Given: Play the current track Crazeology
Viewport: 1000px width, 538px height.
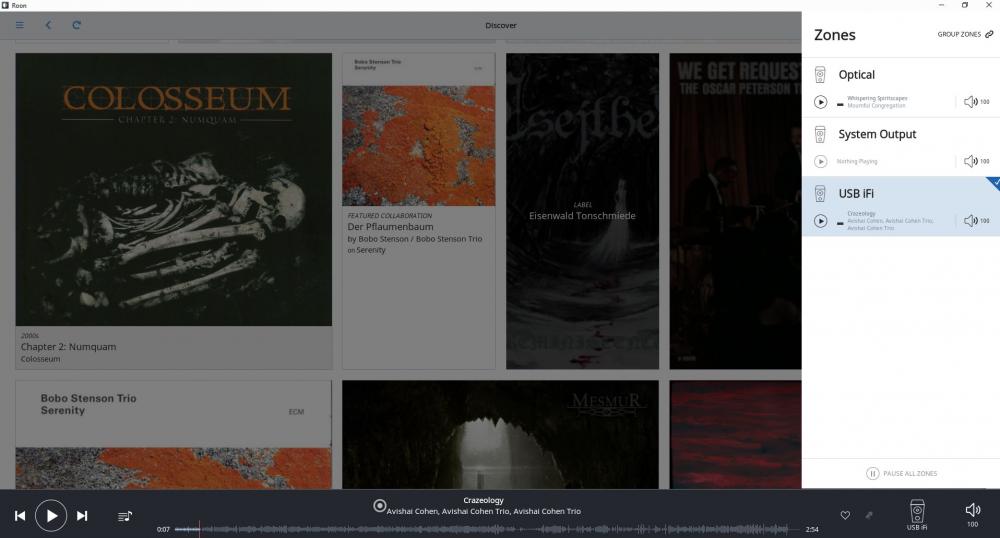Looking at the screenshot, I should tap(51, 515).
